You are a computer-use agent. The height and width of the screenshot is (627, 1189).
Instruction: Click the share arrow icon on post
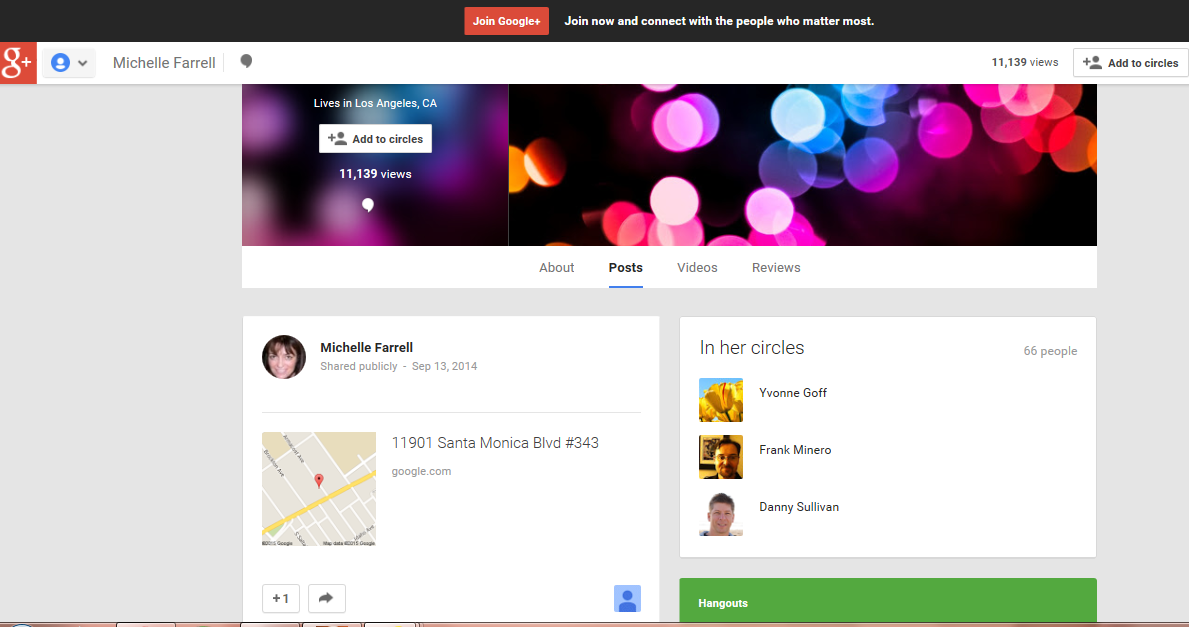(326, 598)
